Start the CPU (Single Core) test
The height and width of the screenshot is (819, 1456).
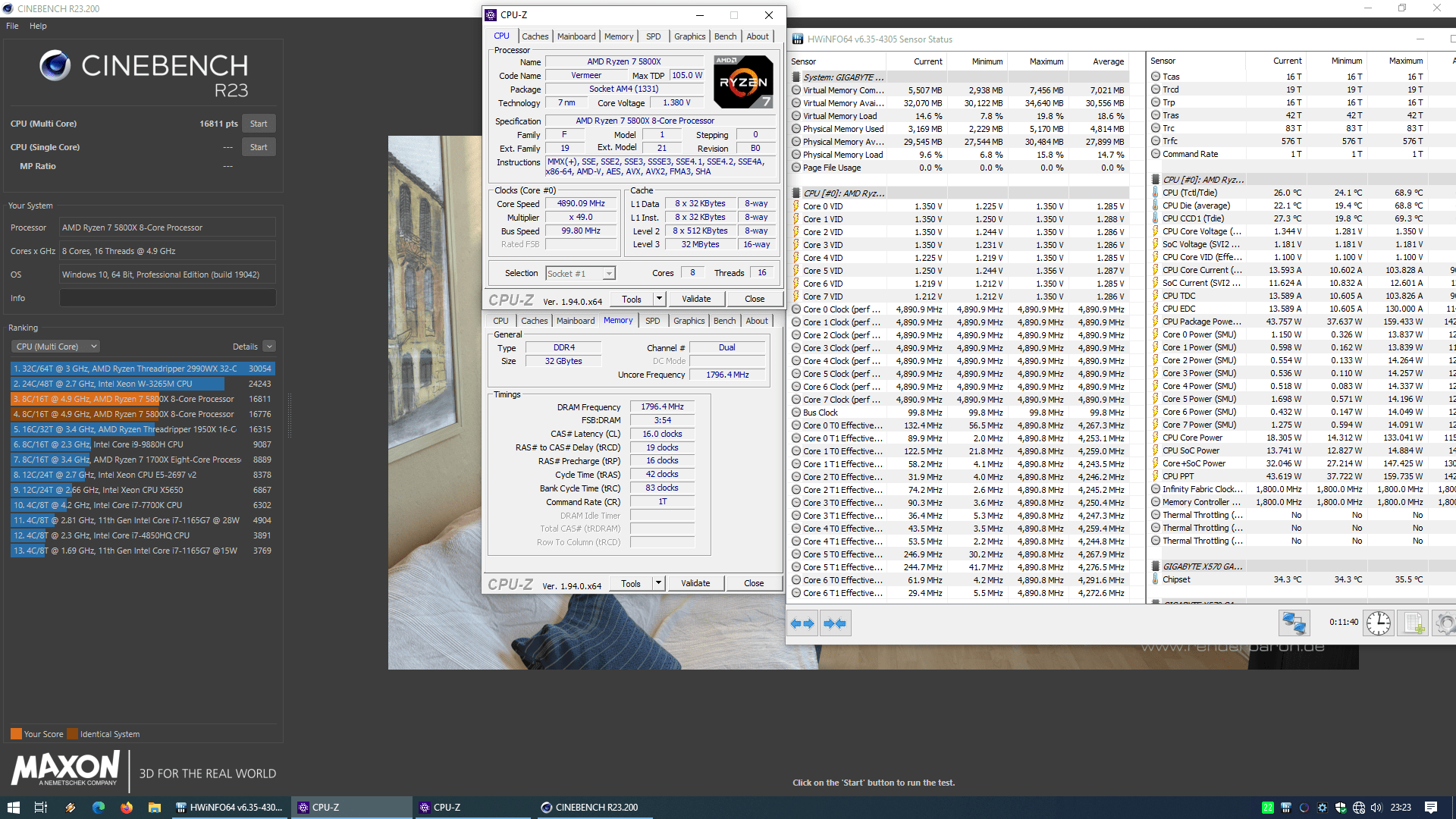coord(259,147)
